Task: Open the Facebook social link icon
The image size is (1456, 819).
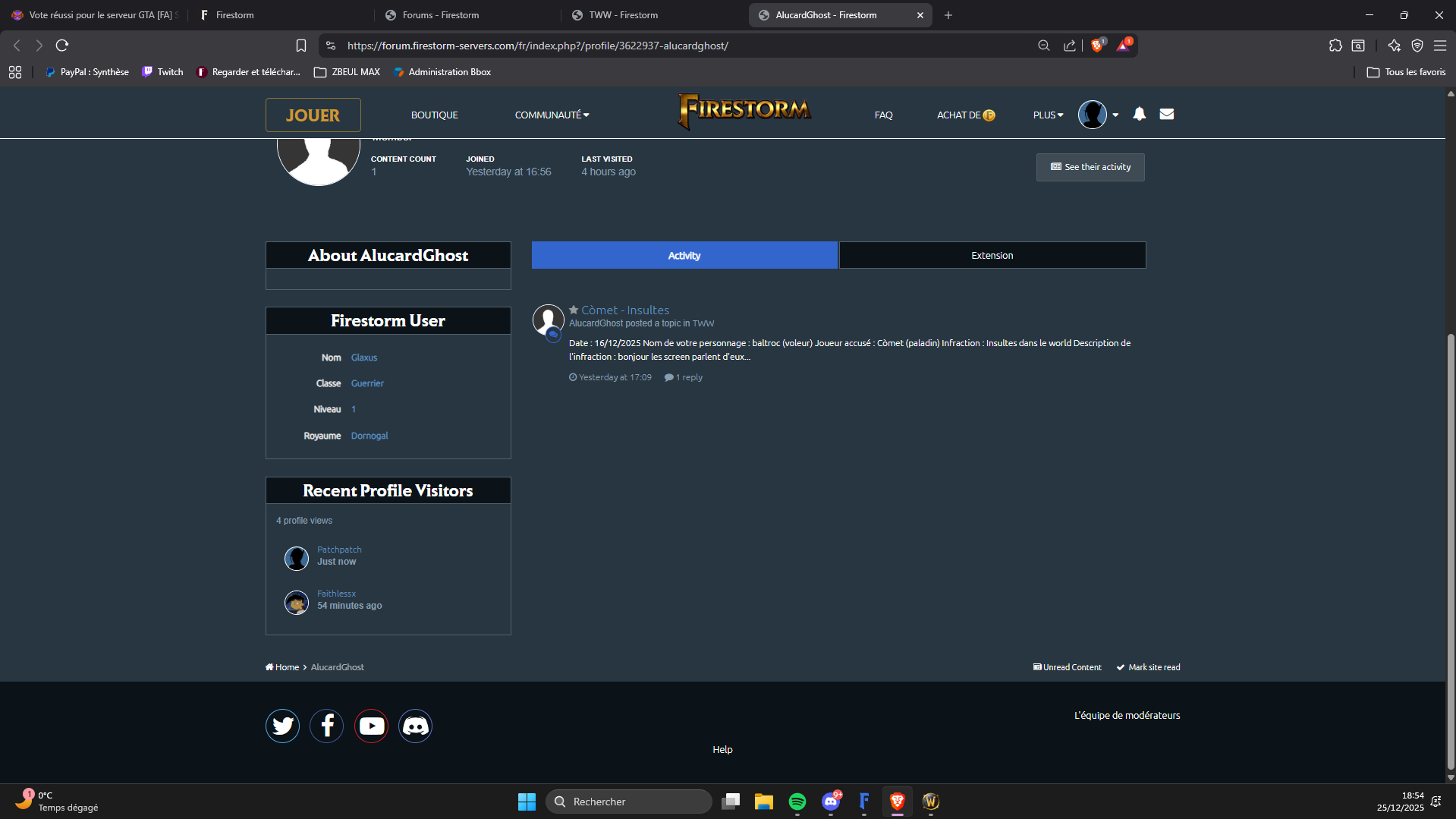Action: [x=327, y=726]
